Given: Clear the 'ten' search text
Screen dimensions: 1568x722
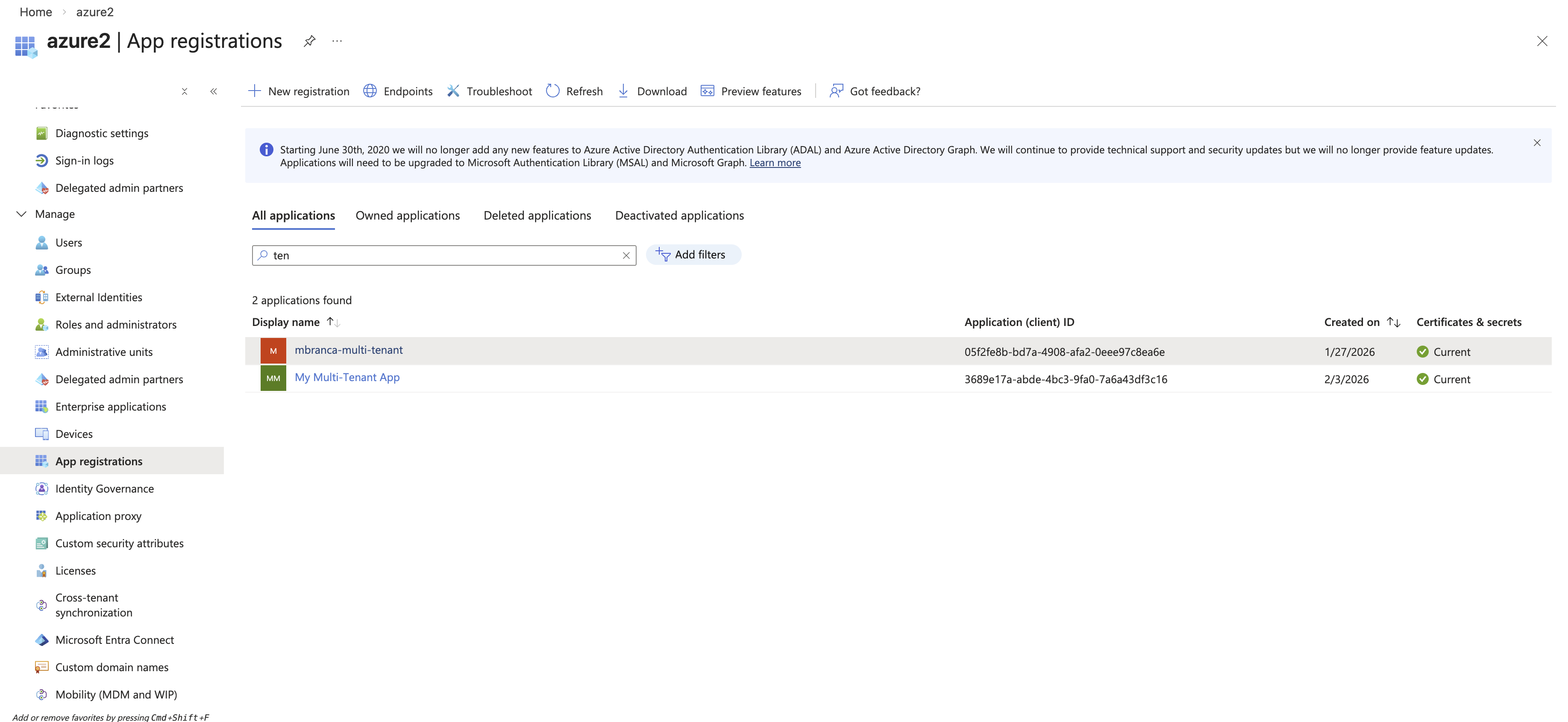Looking at the screenshot, I should click(626, 255).
